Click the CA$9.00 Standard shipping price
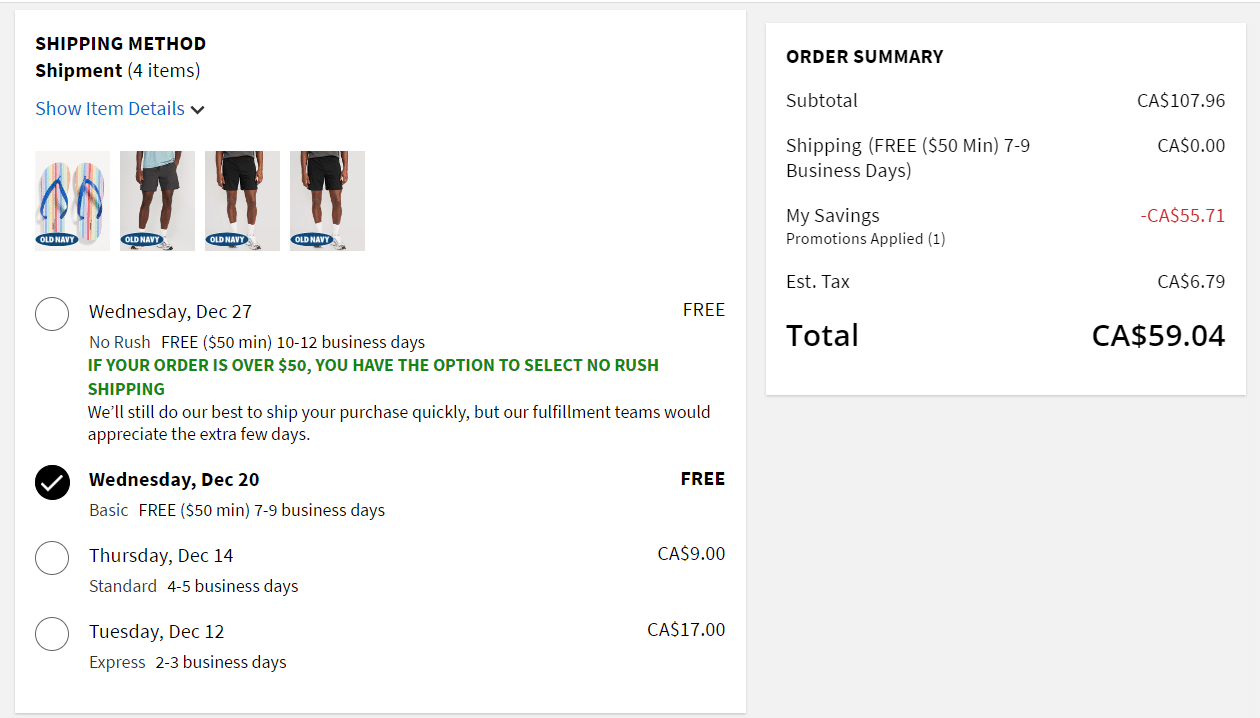1260x718 pixels. (691, 554)
